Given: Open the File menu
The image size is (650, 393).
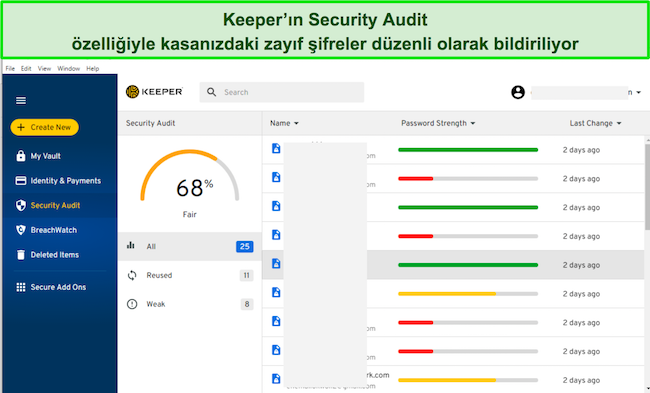Looking at the screenshot, I should (x=10, y=68).
